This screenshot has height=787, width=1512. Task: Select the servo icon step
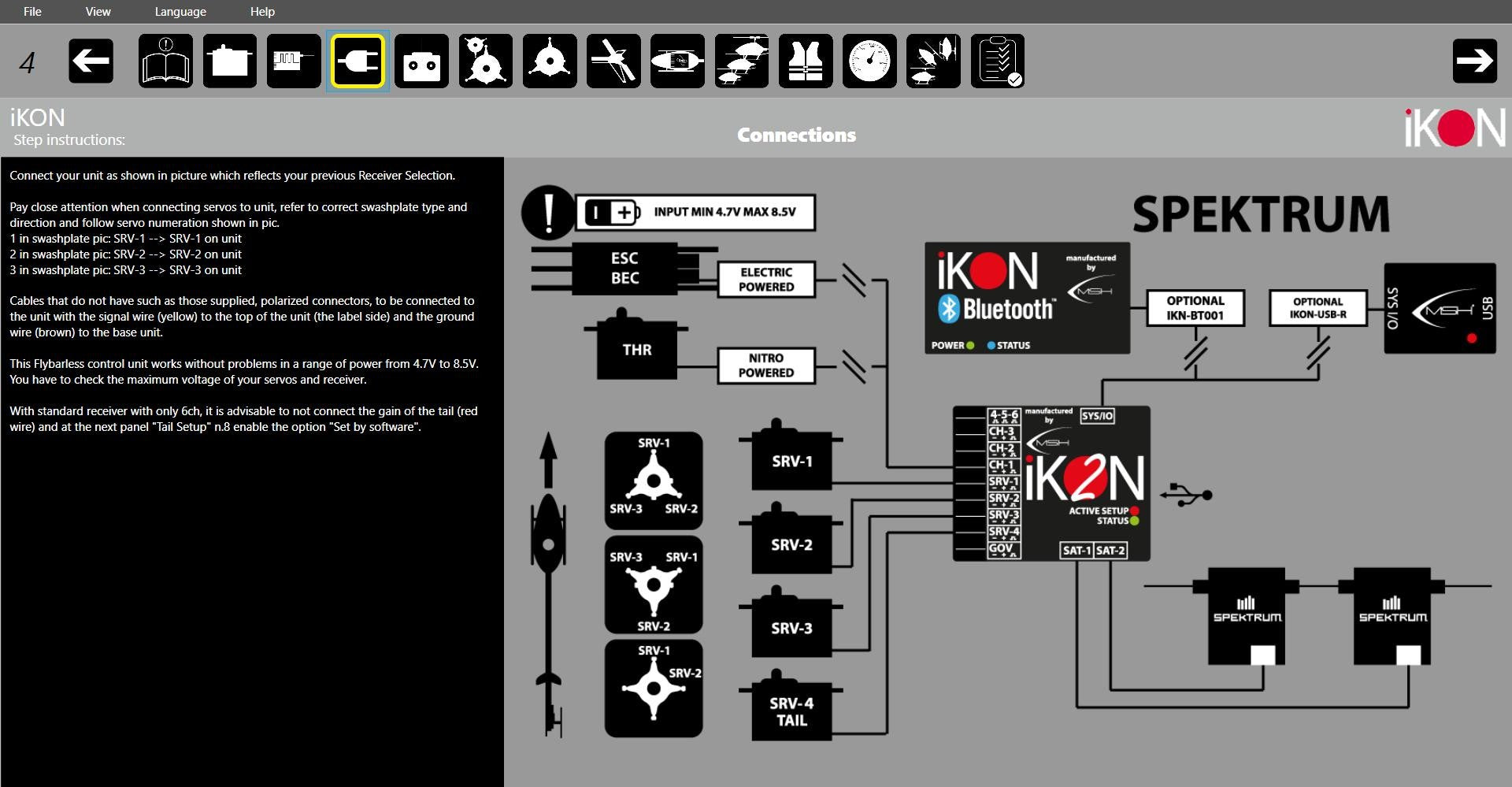coord(229,61)
